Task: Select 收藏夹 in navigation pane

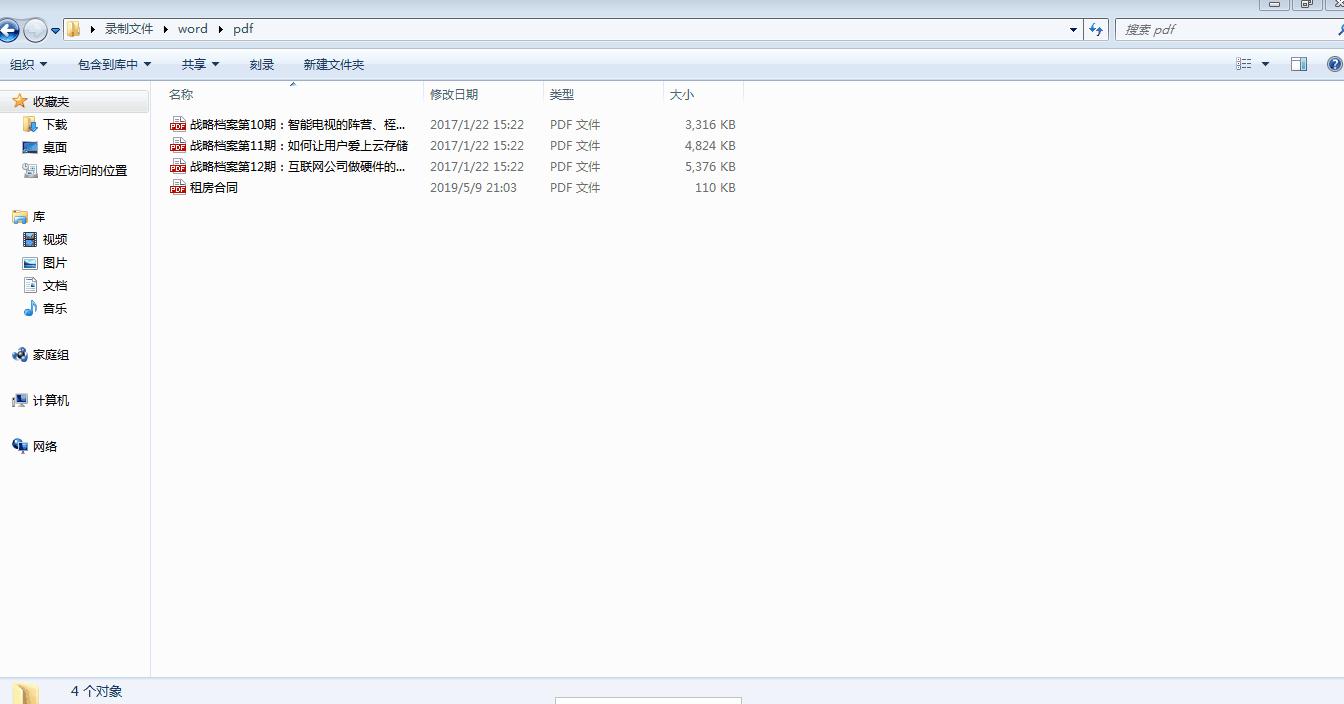Action: [x=51, y=102]
